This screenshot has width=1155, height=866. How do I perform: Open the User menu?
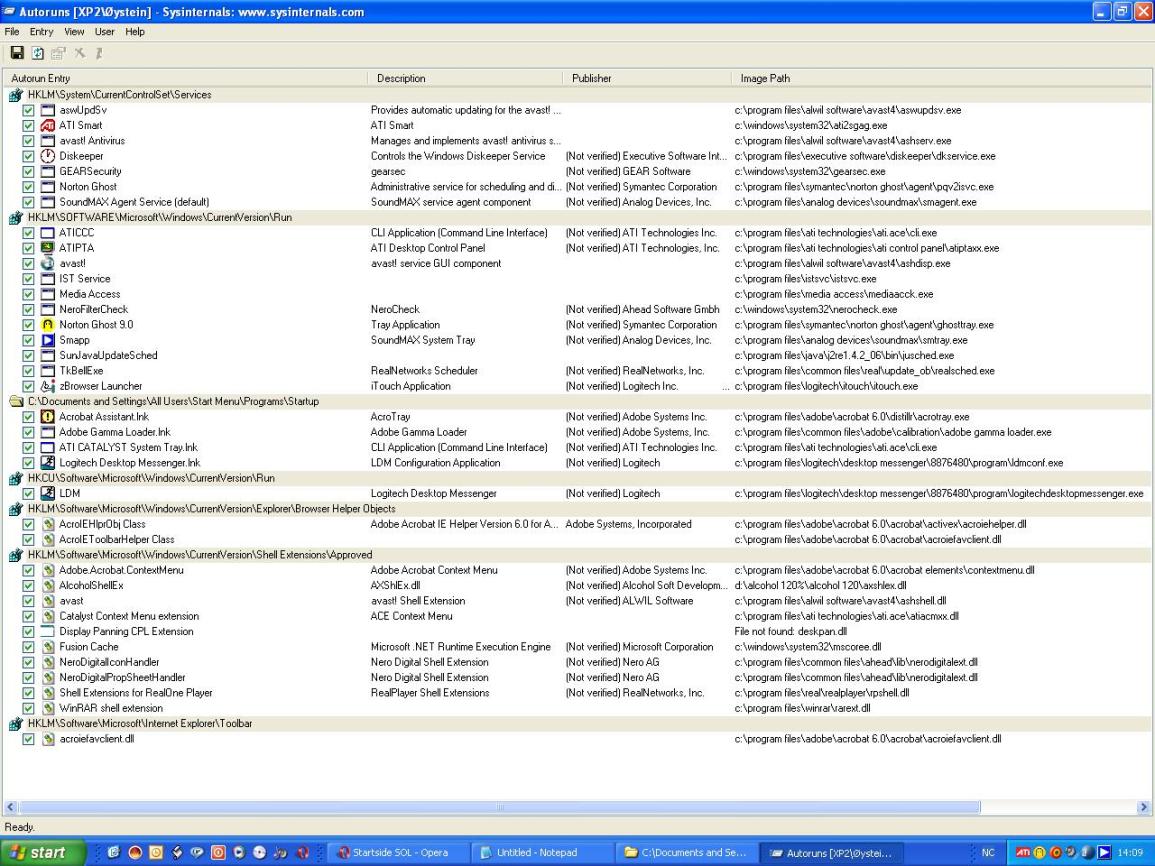coord(105,32)
